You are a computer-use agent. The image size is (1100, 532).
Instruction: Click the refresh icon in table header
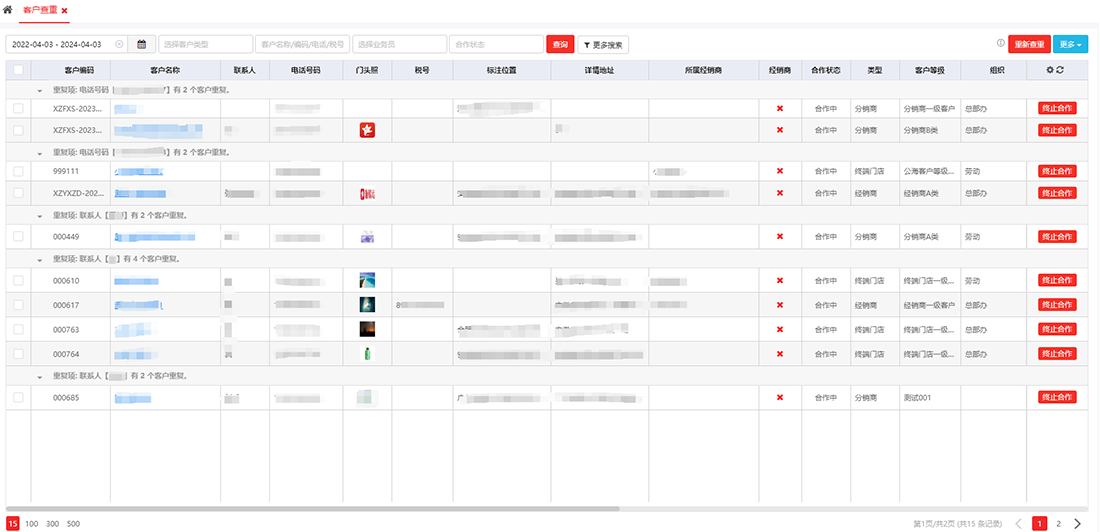point(1060,70)
